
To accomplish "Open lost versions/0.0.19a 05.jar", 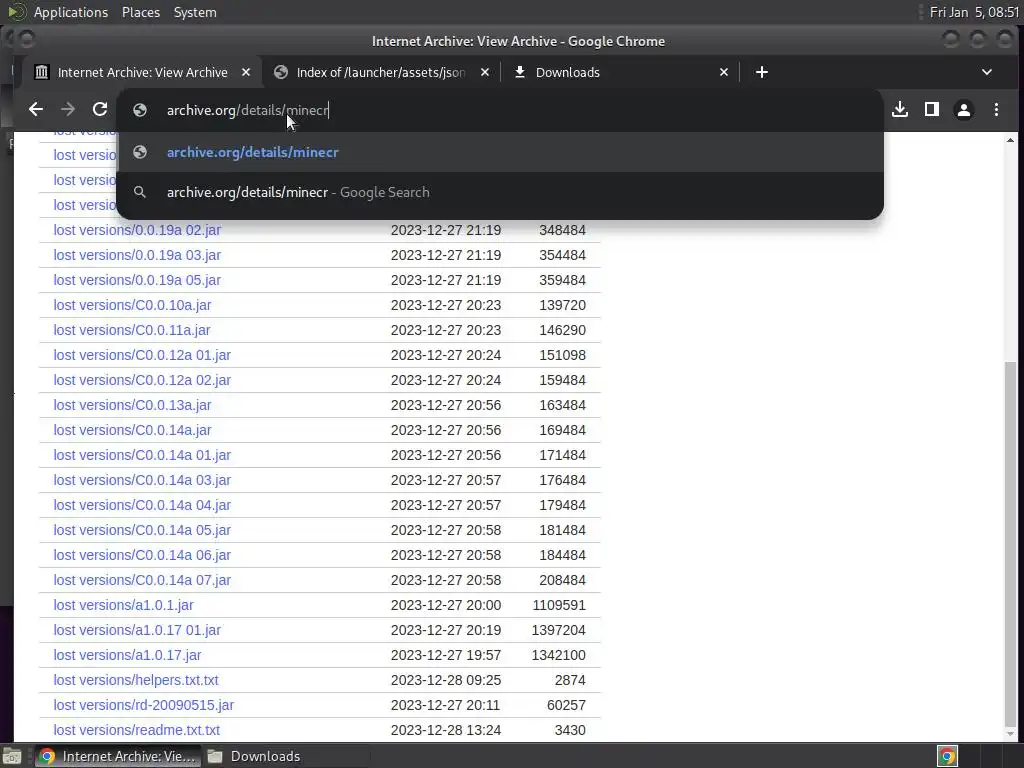I will (137, 280).
